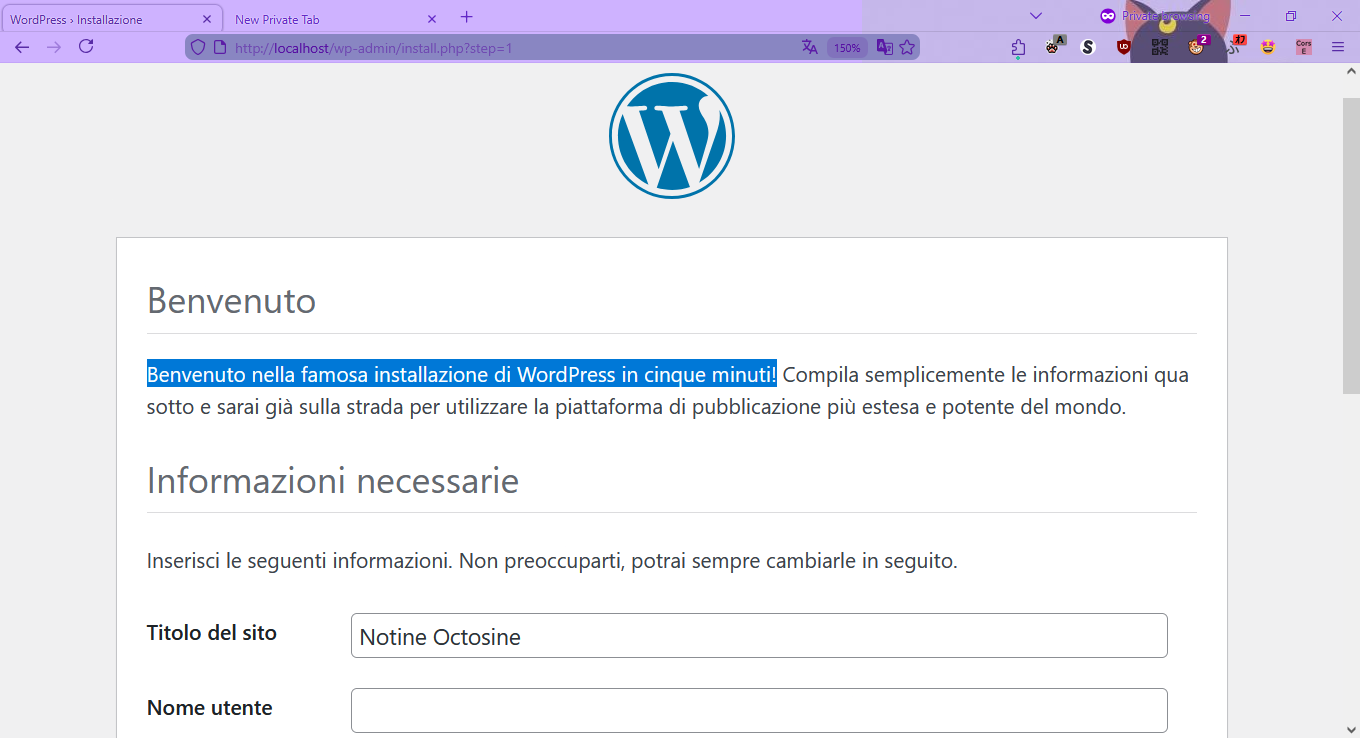
Task: Bookmark the page with the star icon
Action: point(907,46)
